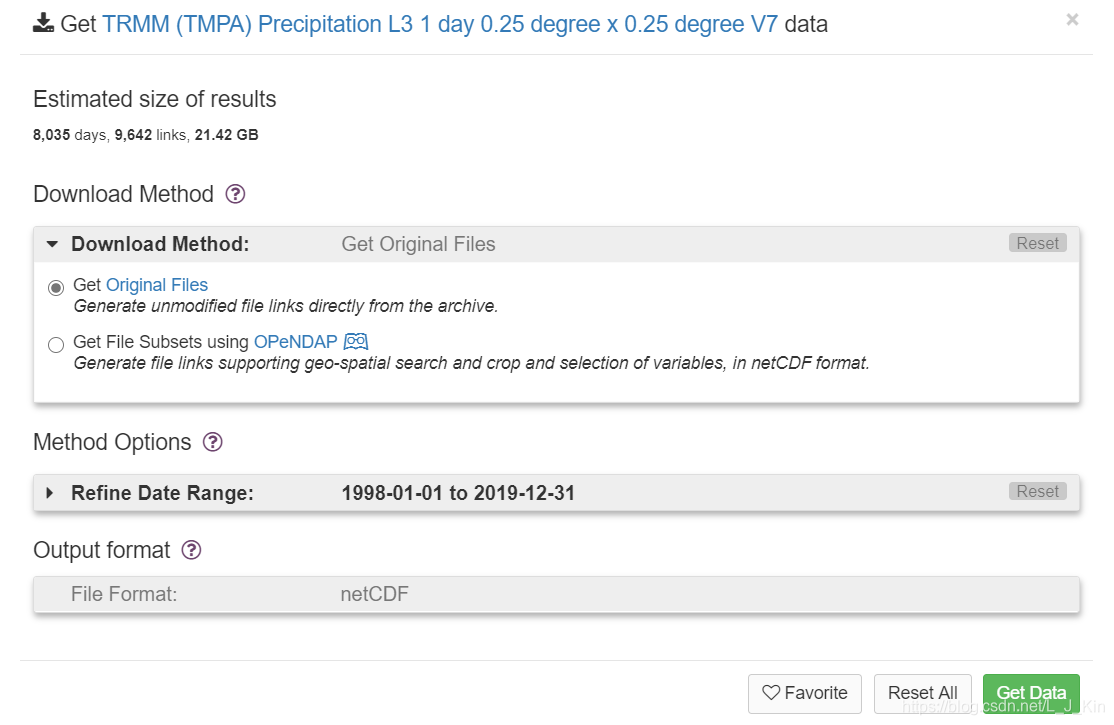Open the TRMM (TMPA) Precipitation dataset link

[x=440, y=24]
